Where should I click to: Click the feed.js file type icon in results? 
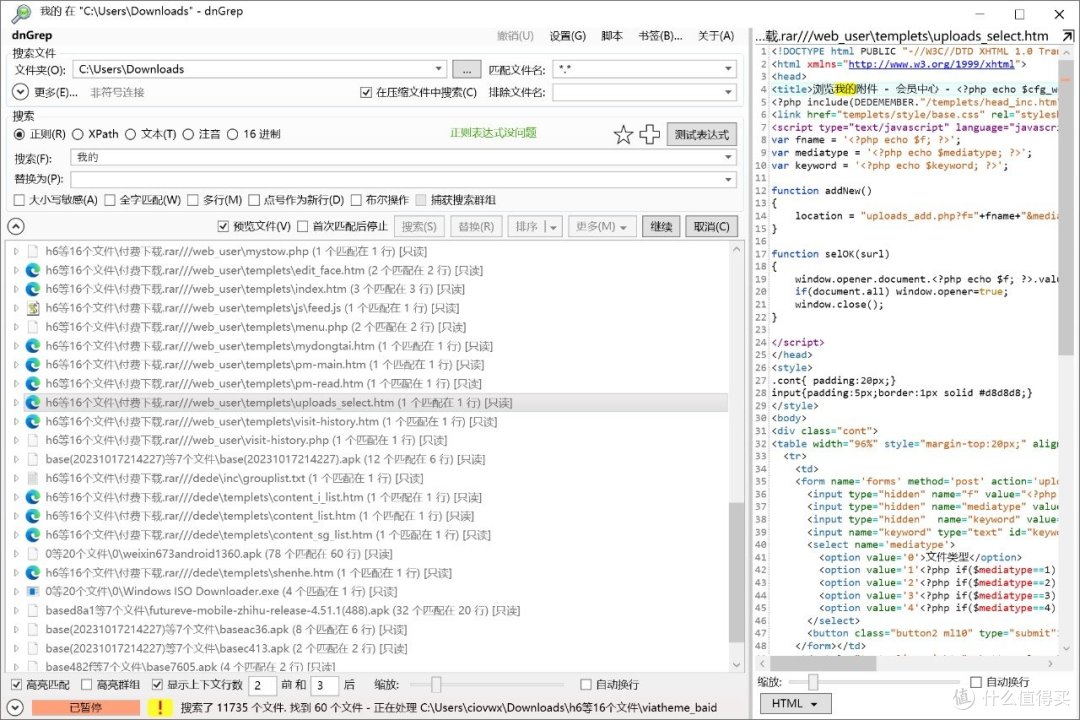point(33,307)
